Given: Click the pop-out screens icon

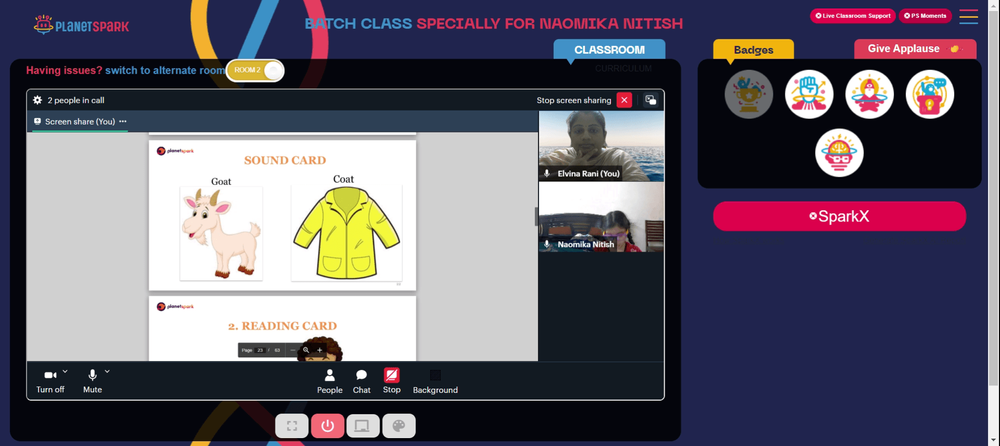Looking at the screenshot, I should point(650,100).
